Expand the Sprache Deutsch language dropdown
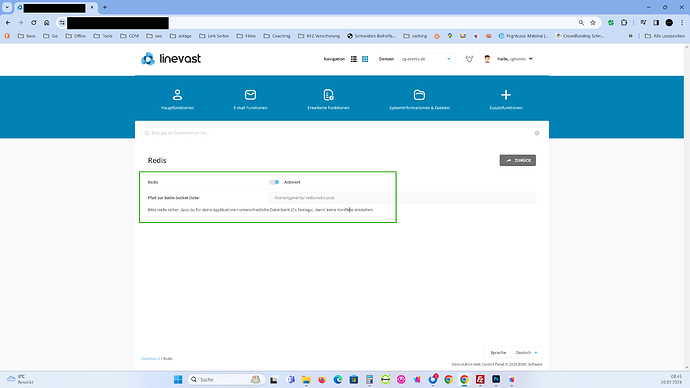The width and height of the screenshot is (690, 388). pyautogui.click(x=526, y=352)
